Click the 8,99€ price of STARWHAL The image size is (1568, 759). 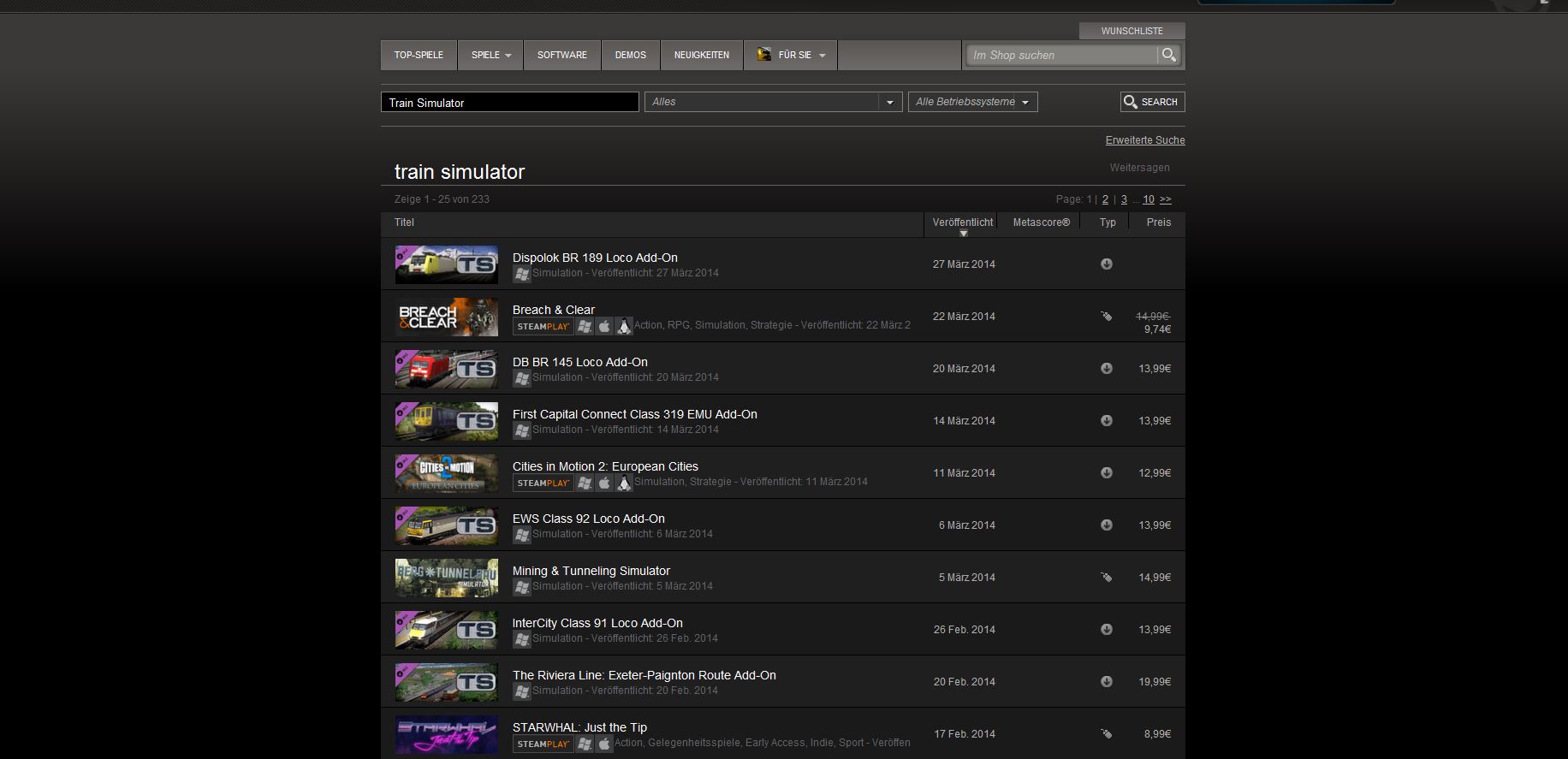click(1157, 734)
